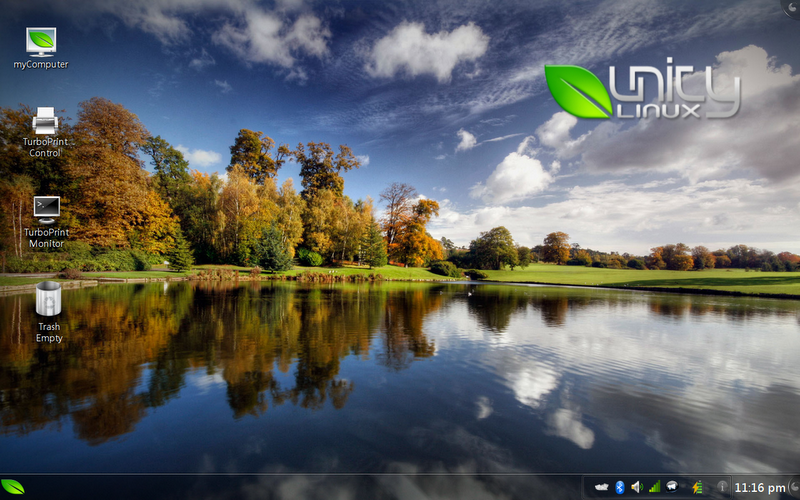Click the "Trash Empty" label text
The width and height of the screenshot is (800, 500).
point(49,332)
